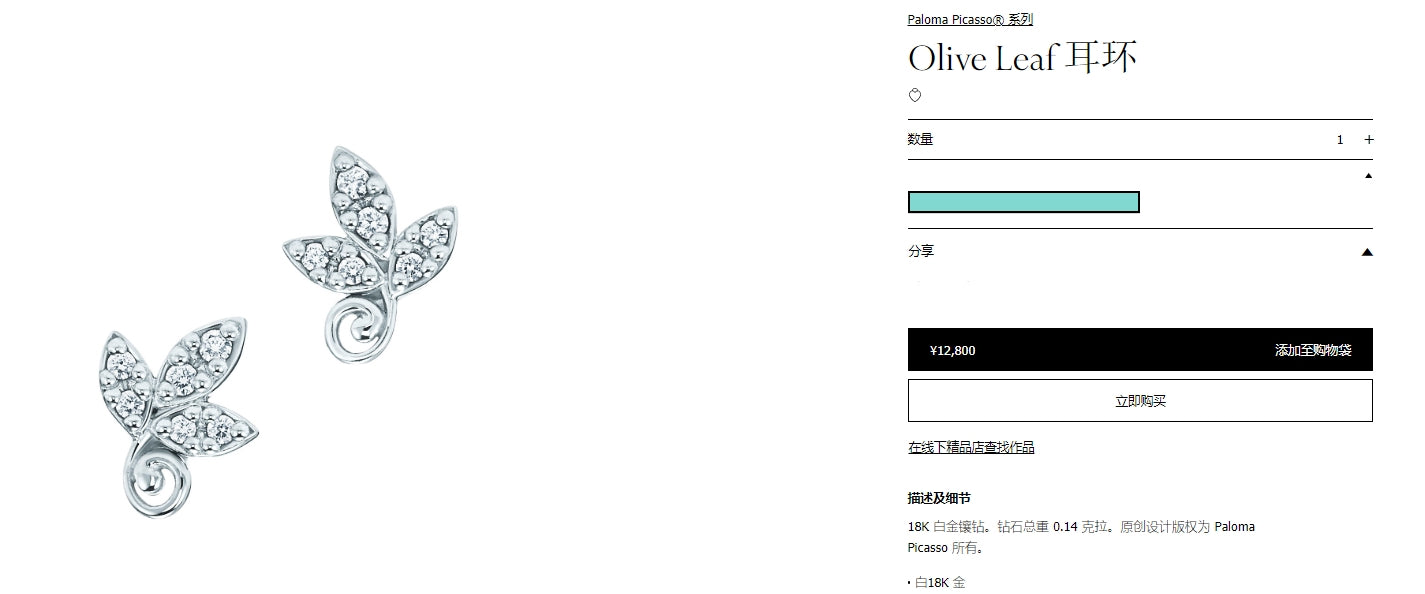The height and width of the screenshot is (594, 1425).
Task: Click the quantity value 1
Action: click(1340, 140)
